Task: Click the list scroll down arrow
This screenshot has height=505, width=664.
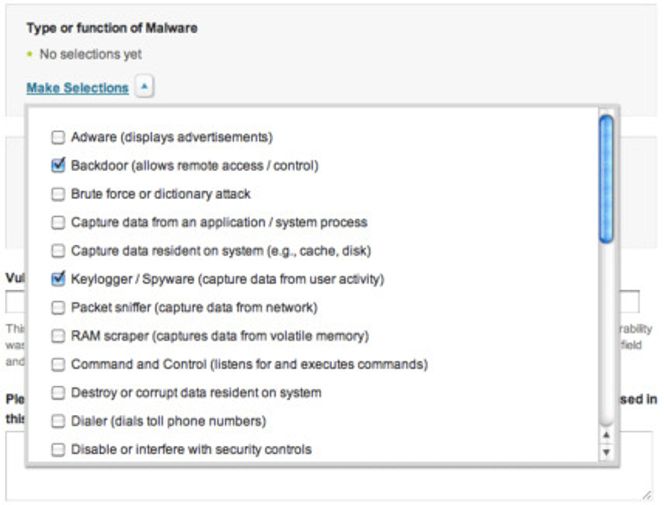Action: pyautogui.click(x=605, y=452)
